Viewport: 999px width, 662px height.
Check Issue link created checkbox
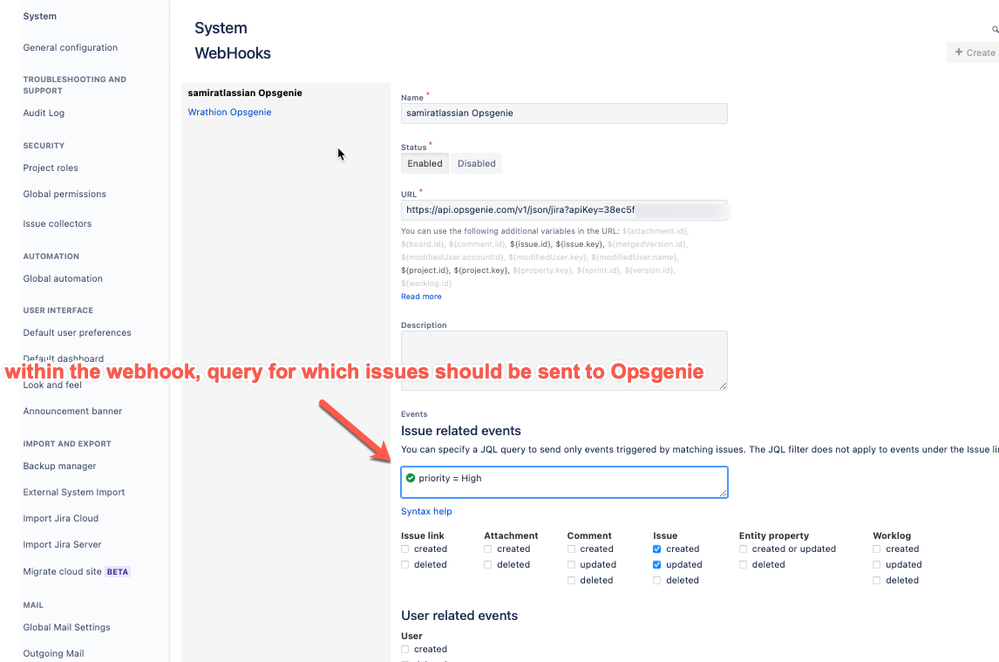coord(405,549)
